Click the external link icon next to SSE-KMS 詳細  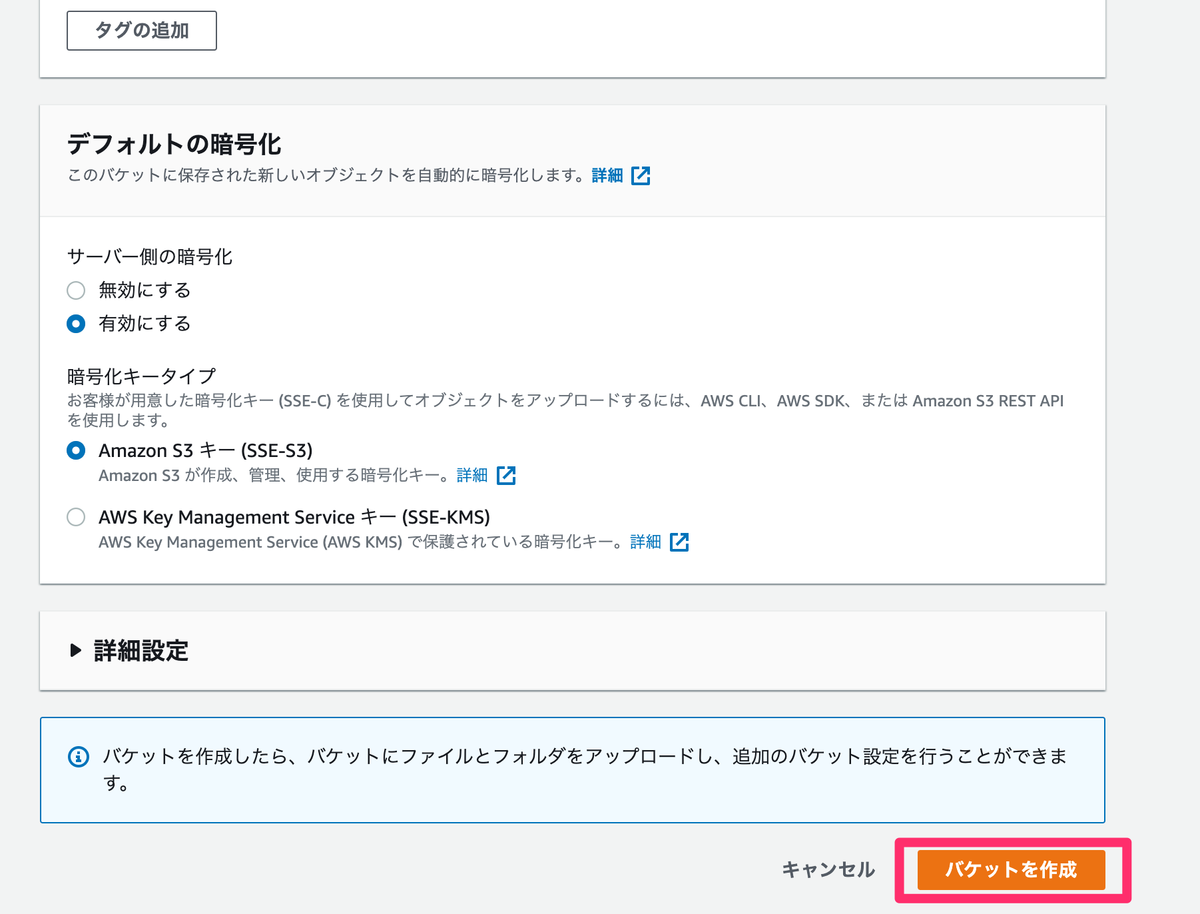tap(678, 542)
